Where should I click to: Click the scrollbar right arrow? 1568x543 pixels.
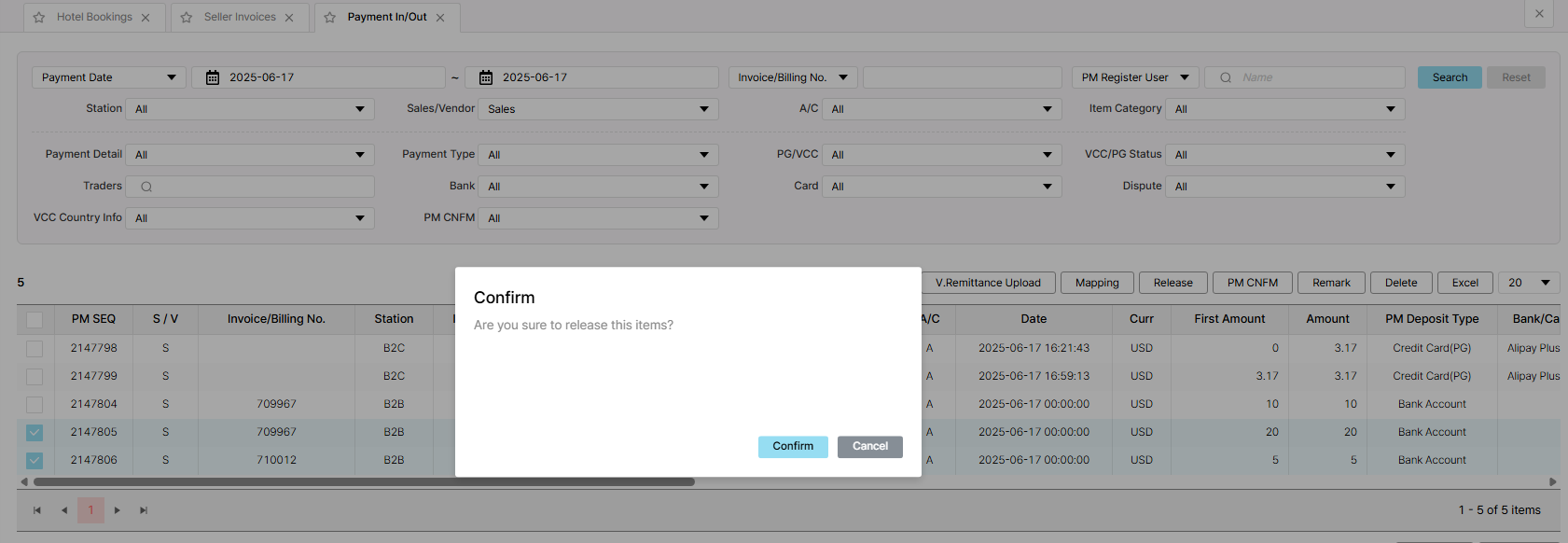coord(1553,482)
